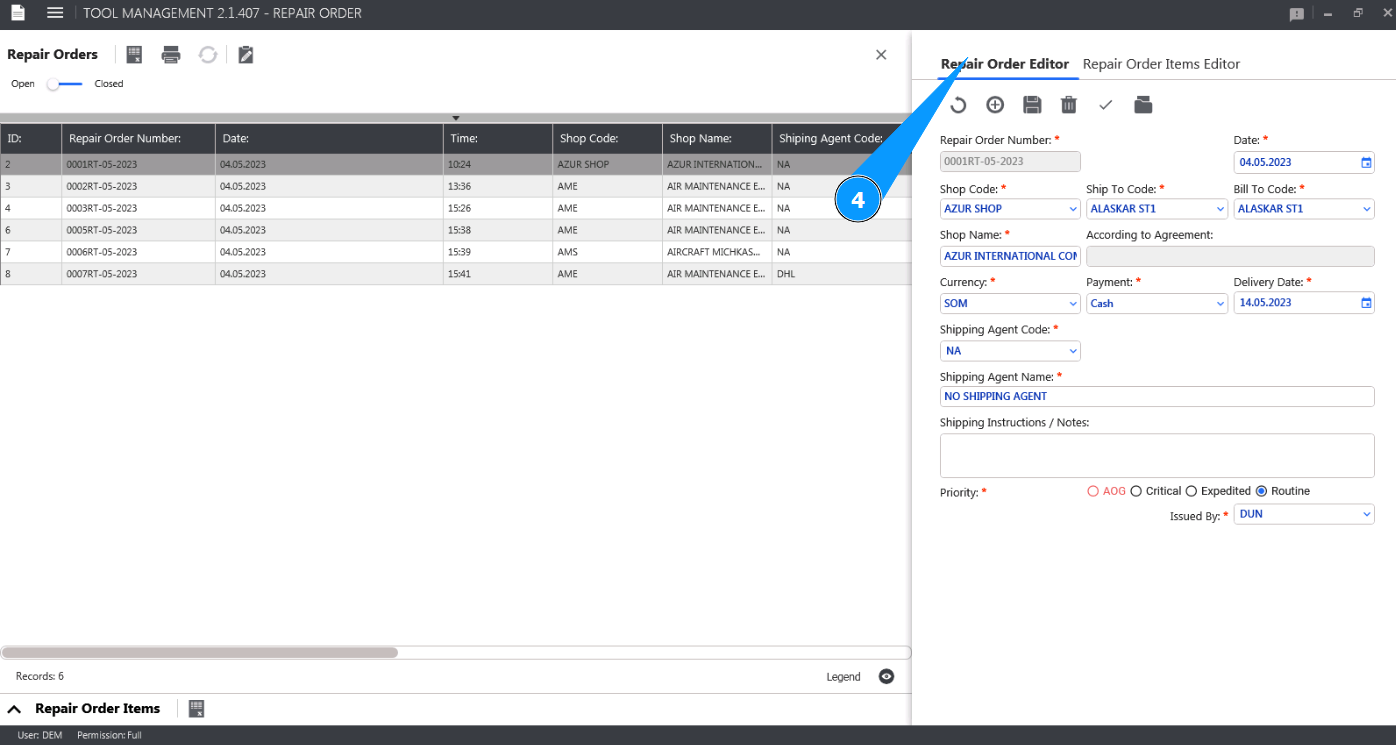
Task: Select repair order 0006RT-05-2023 row
Action: 456,252
